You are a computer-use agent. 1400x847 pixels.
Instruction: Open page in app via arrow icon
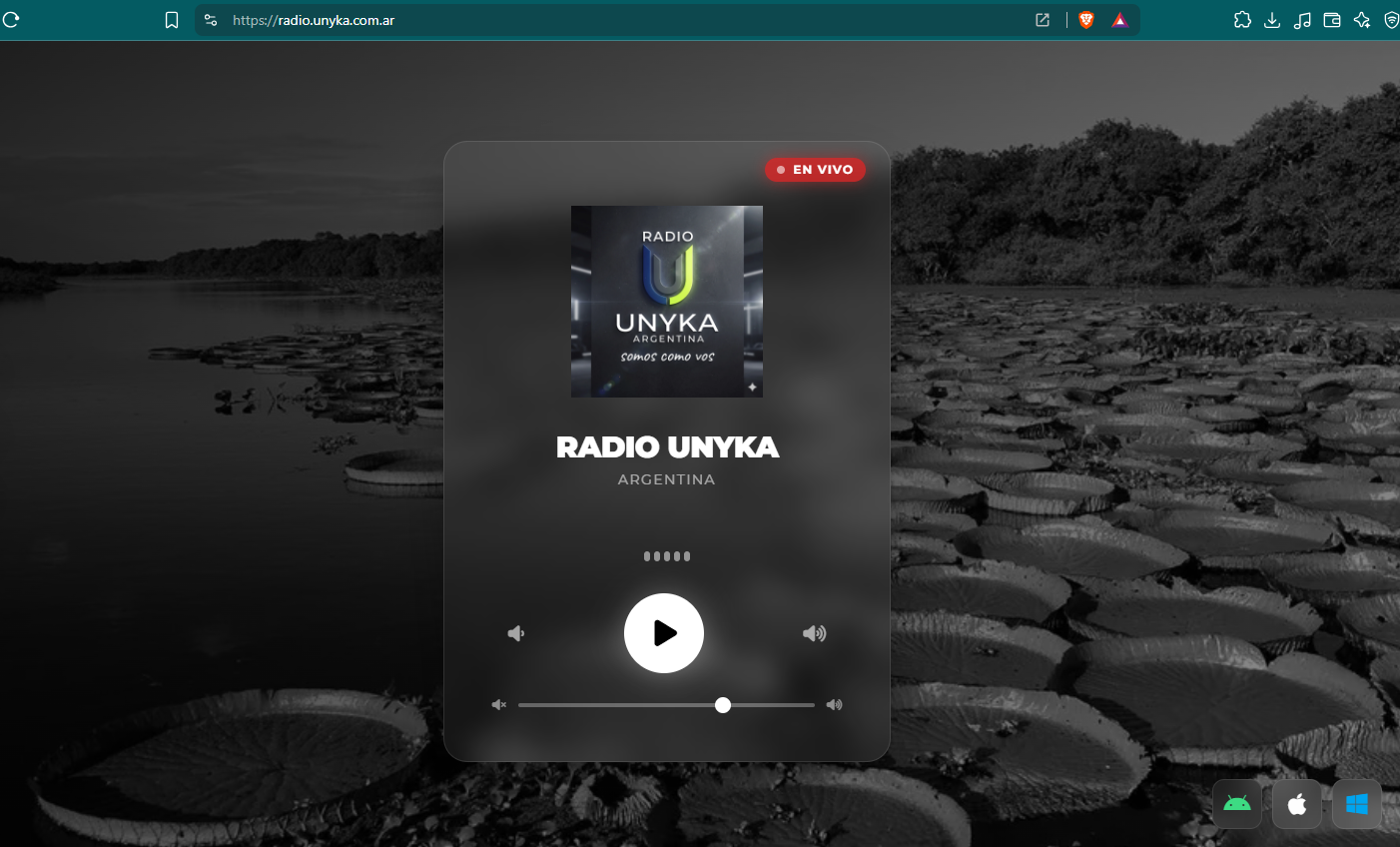pyautogui.click(x=1043, y=20)
